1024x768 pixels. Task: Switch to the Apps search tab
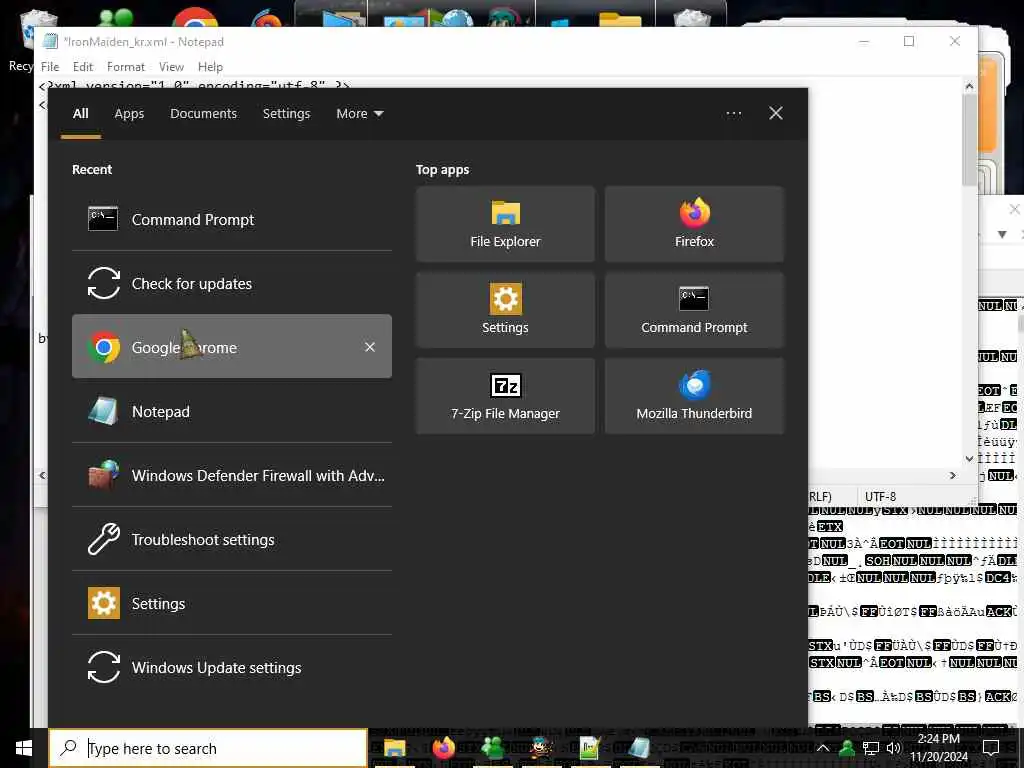tap(129, 114)
